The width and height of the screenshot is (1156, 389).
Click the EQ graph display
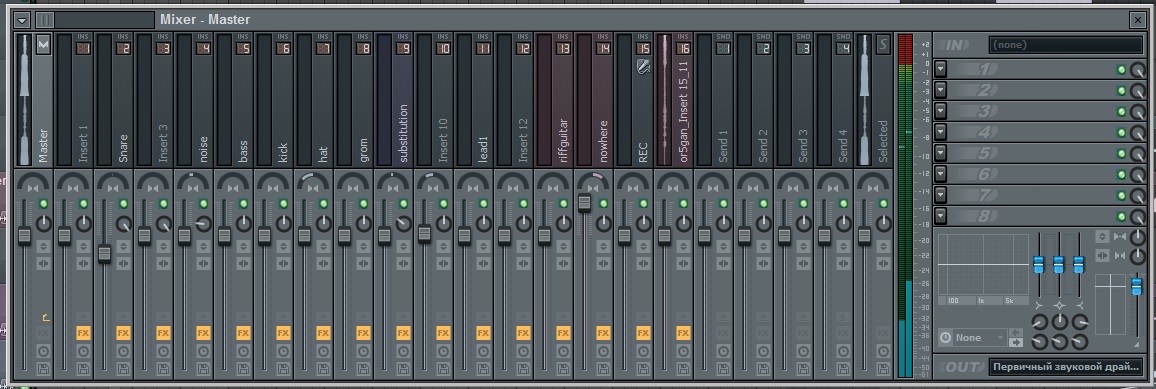tap(983, 265)
